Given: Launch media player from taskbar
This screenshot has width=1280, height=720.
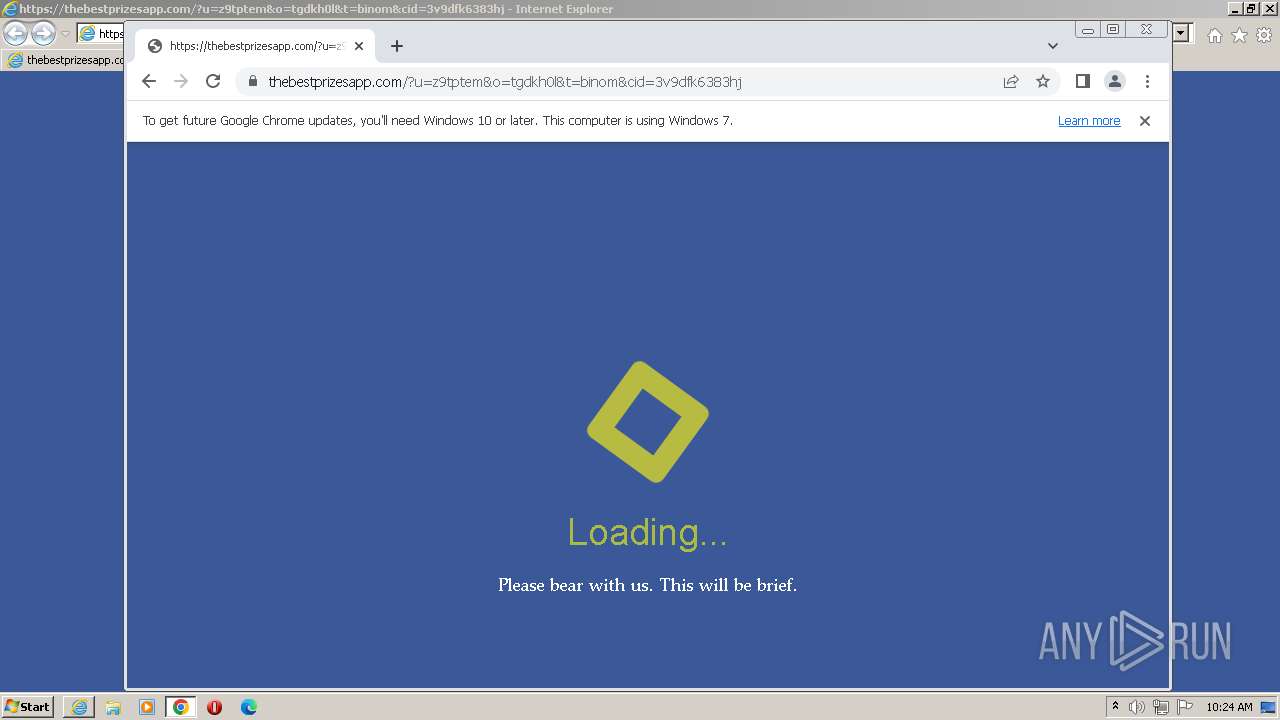Looking at the screenshot, I should [147, 707].
